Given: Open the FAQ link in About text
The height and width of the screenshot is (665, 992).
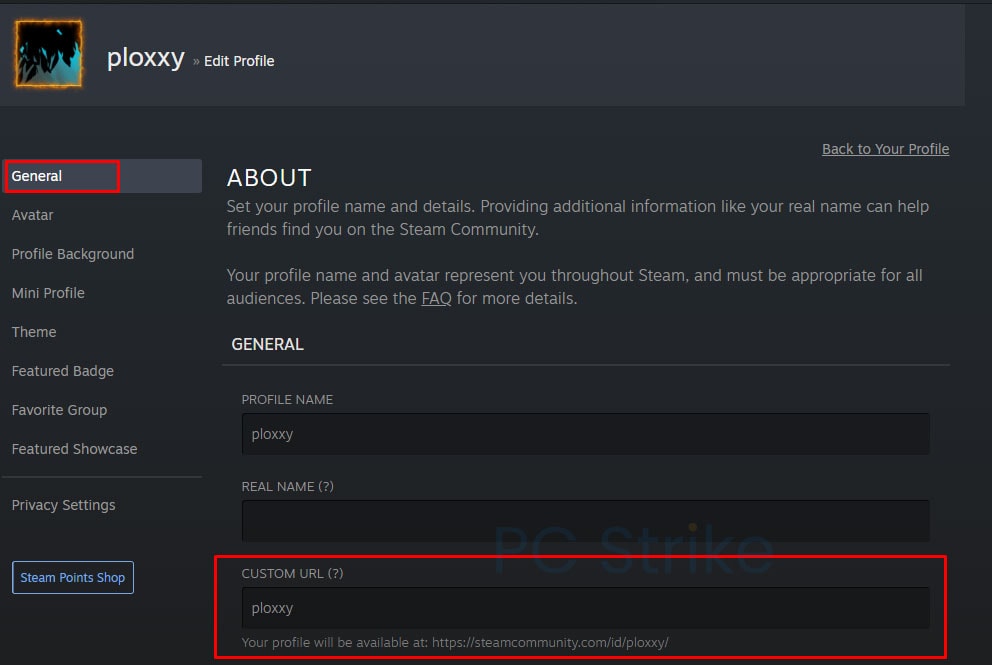Looking at the screenshot, I should pos(436,298).
